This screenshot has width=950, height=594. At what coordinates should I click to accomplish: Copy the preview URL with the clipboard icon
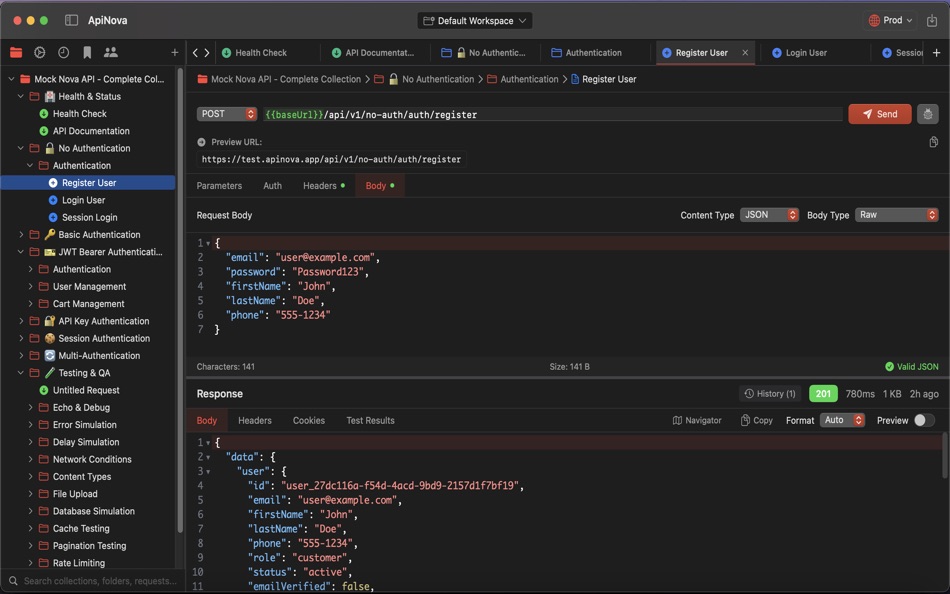(934, 142)
